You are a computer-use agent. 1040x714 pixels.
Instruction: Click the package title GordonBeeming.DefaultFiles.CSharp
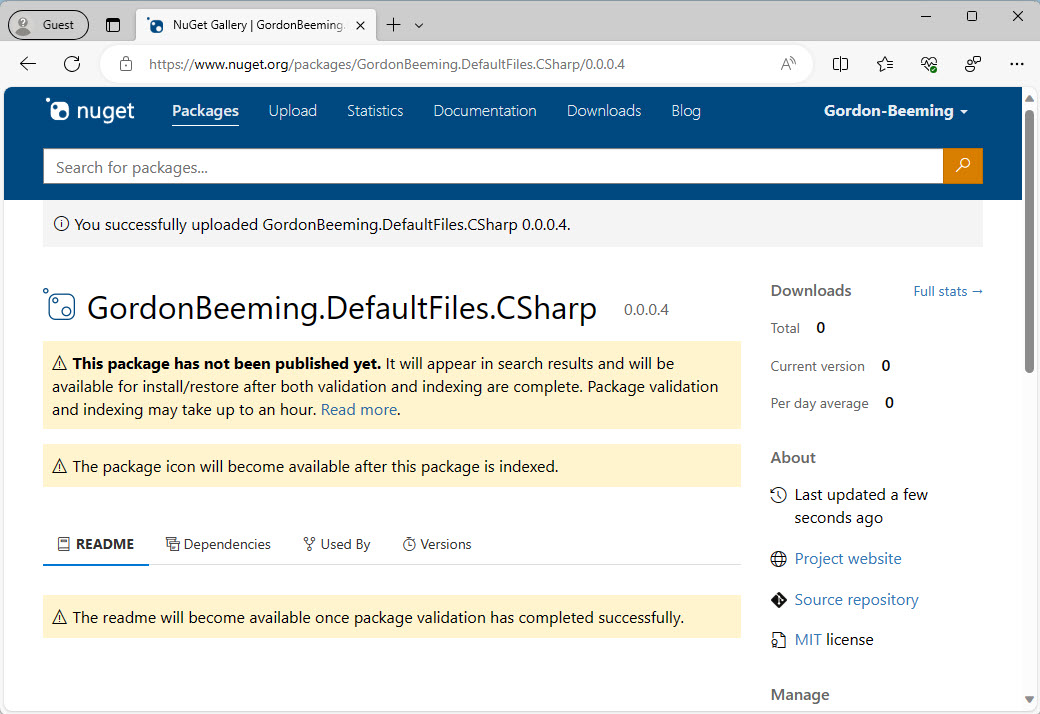click(342, 309)
